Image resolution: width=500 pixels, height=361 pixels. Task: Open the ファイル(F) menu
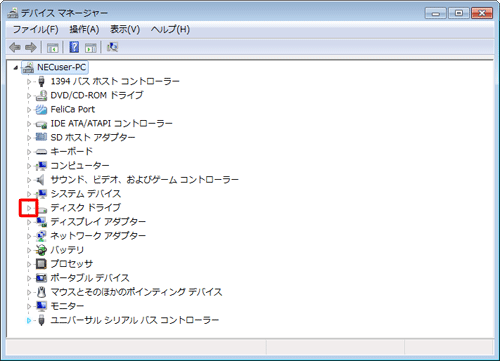coord(35,30)
